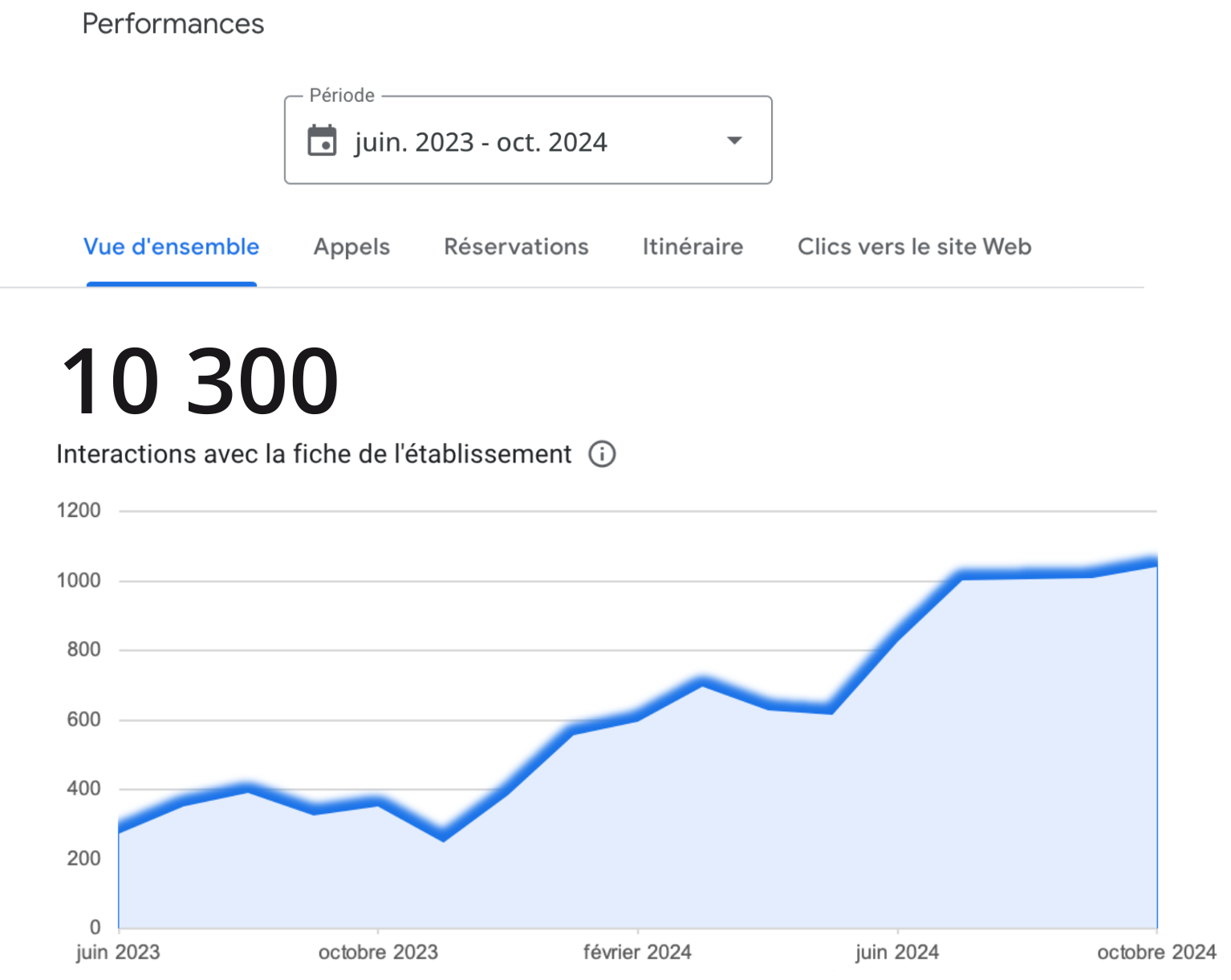The height and width of the screenshot is (980, 1231).
Task: Open the Réservations tab
Action: (x=516, y=247)
